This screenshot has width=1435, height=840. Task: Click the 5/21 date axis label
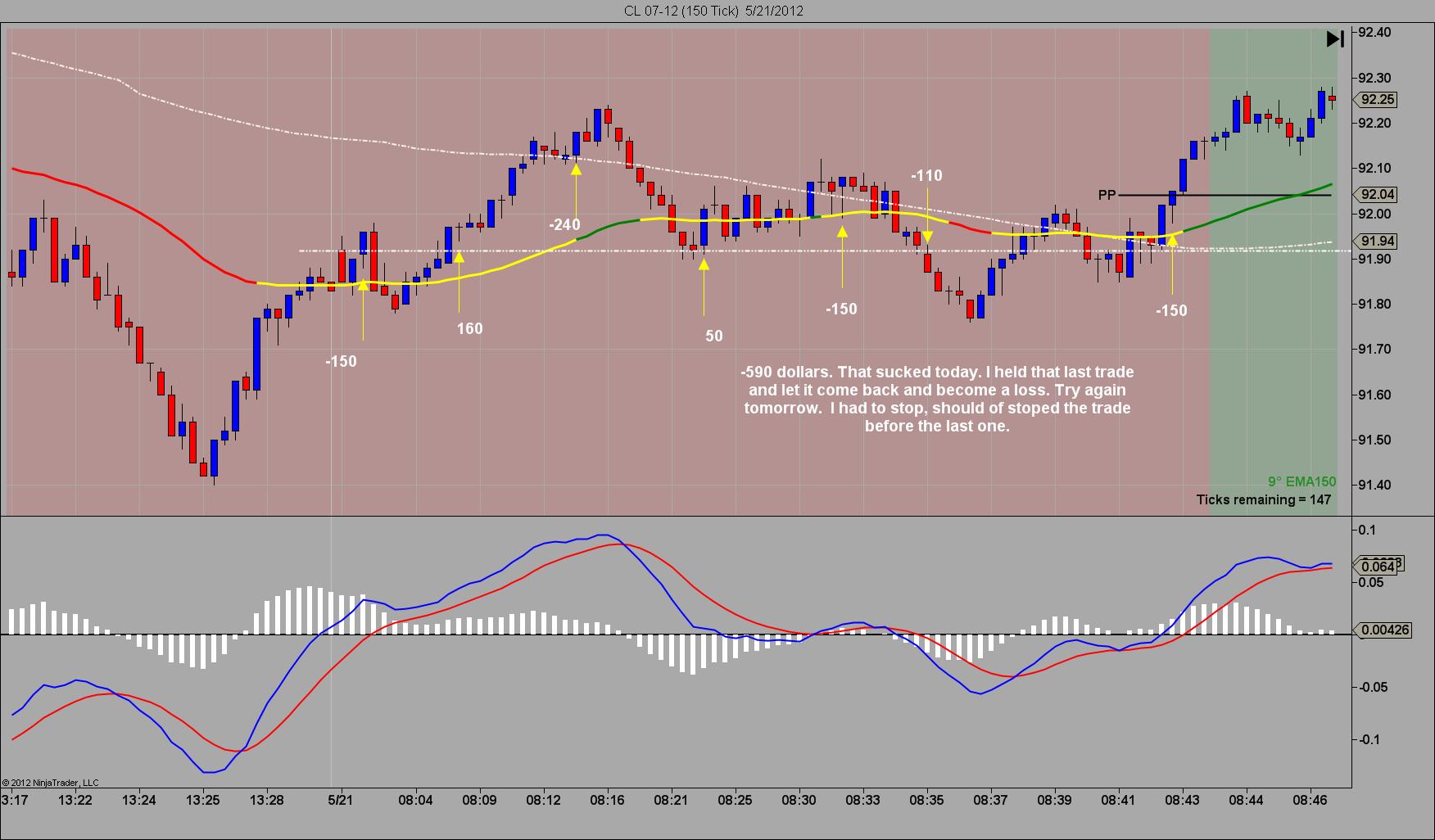340,800
